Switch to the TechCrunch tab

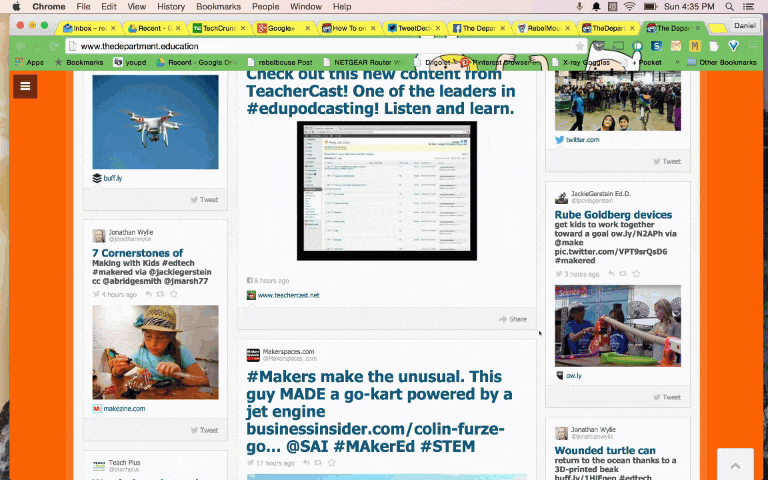[218, 28]
